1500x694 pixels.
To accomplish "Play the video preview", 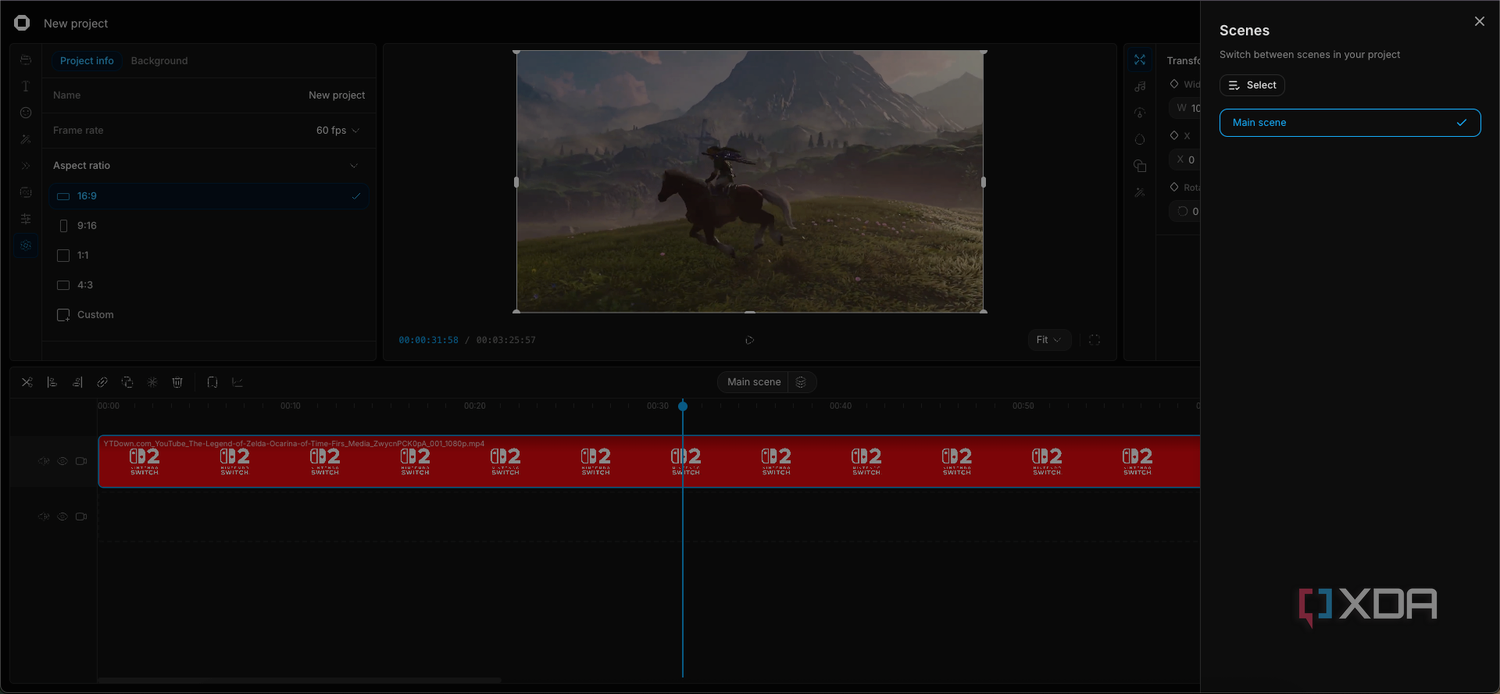I will (x=750, y=340).
